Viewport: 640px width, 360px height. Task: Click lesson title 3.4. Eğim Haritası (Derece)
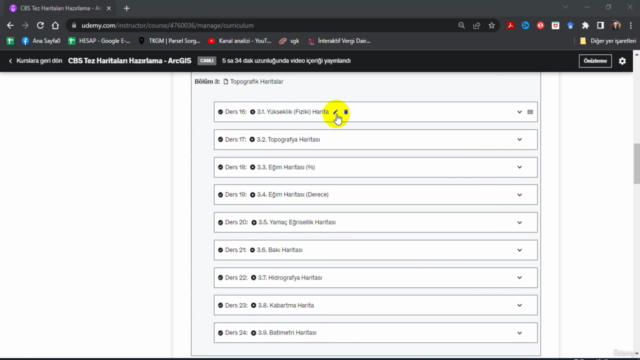293,195
